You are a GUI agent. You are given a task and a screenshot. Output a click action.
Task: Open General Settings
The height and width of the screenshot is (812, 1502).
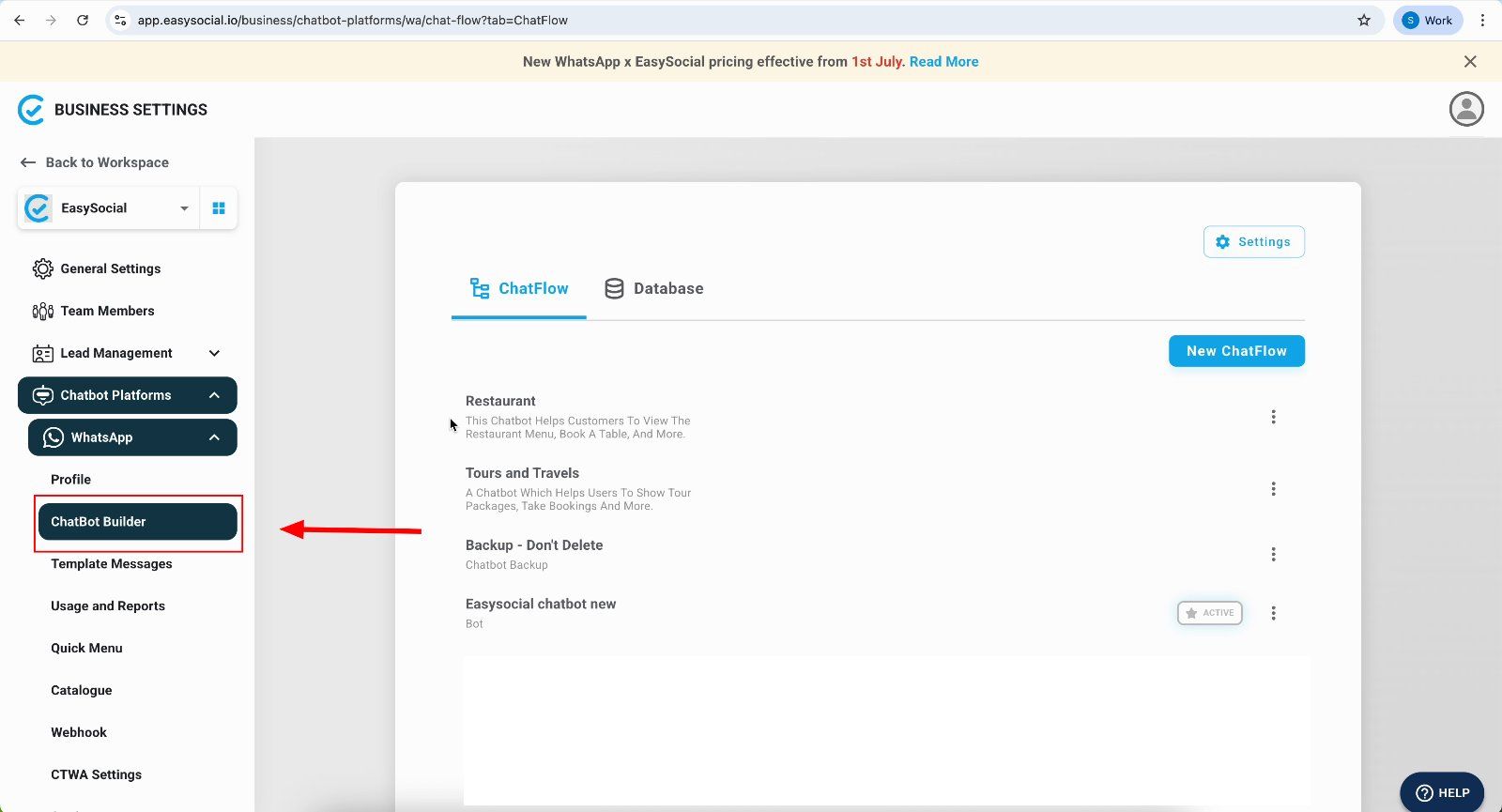tap(97, 268)
